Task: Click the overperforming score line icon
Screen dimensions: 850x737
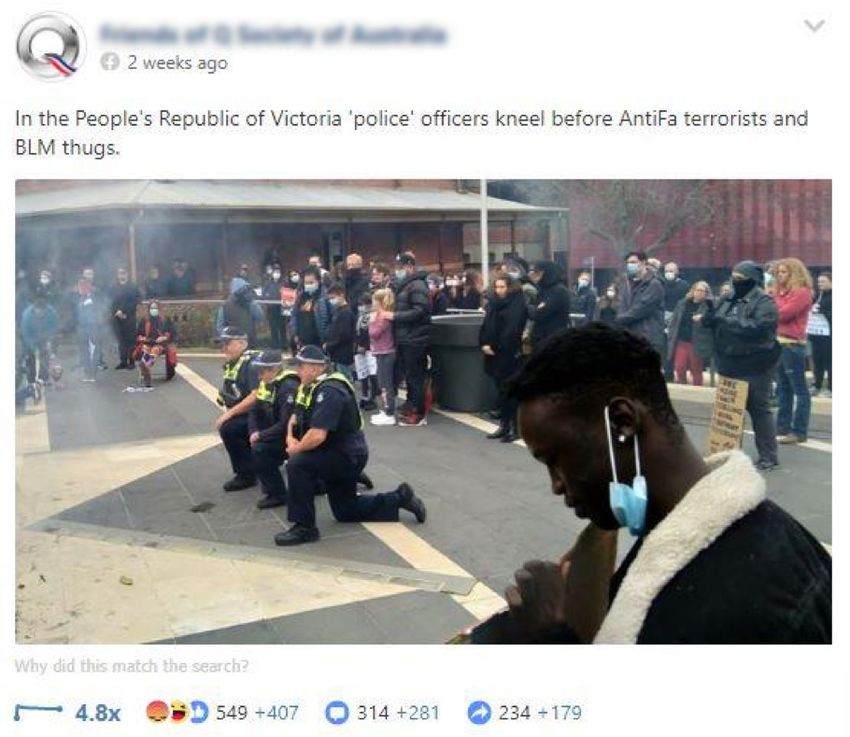Action: pyautogui.click(x=38, y=712)
